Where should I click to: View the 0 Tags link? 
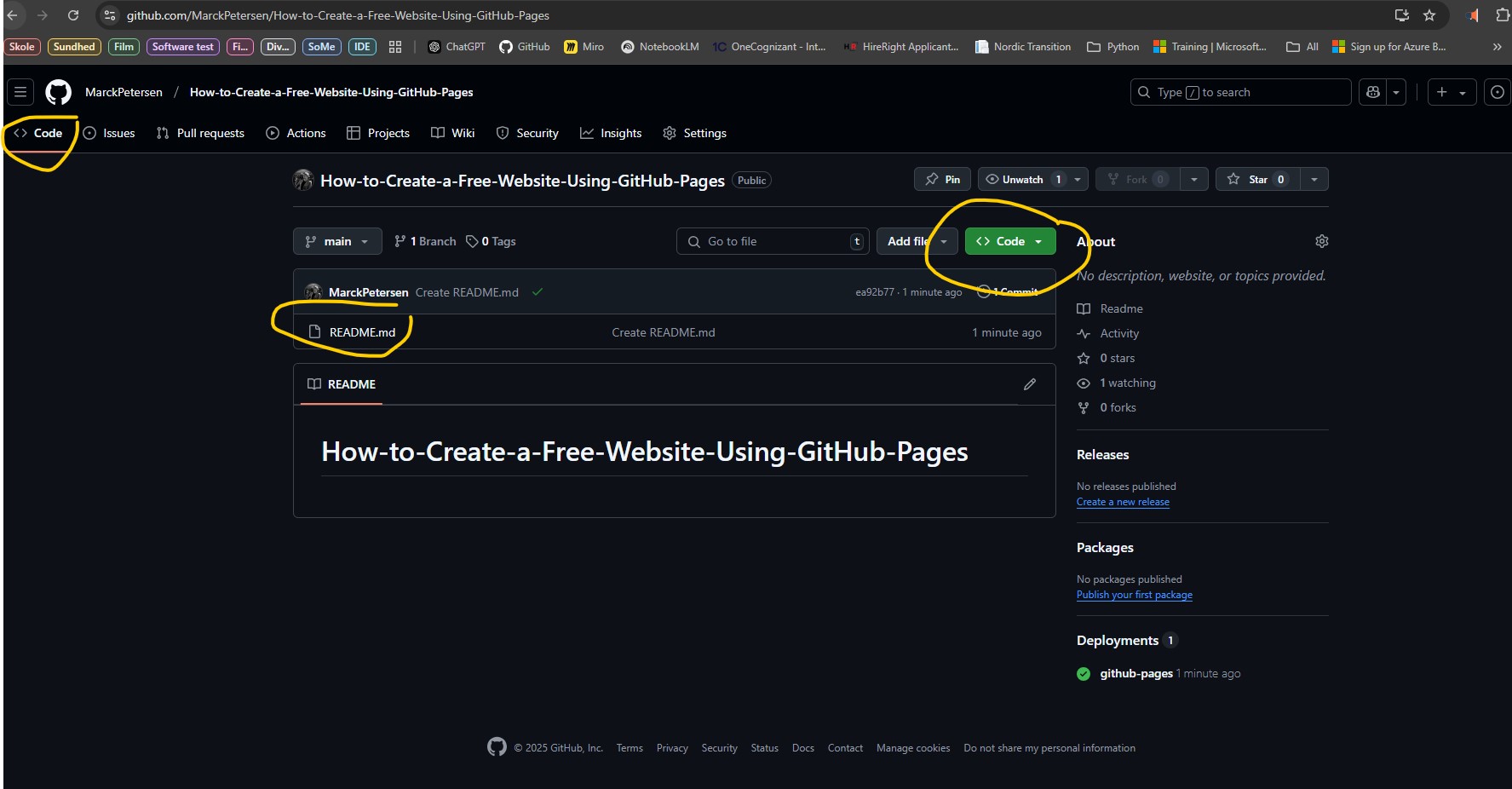pos(491,241)
